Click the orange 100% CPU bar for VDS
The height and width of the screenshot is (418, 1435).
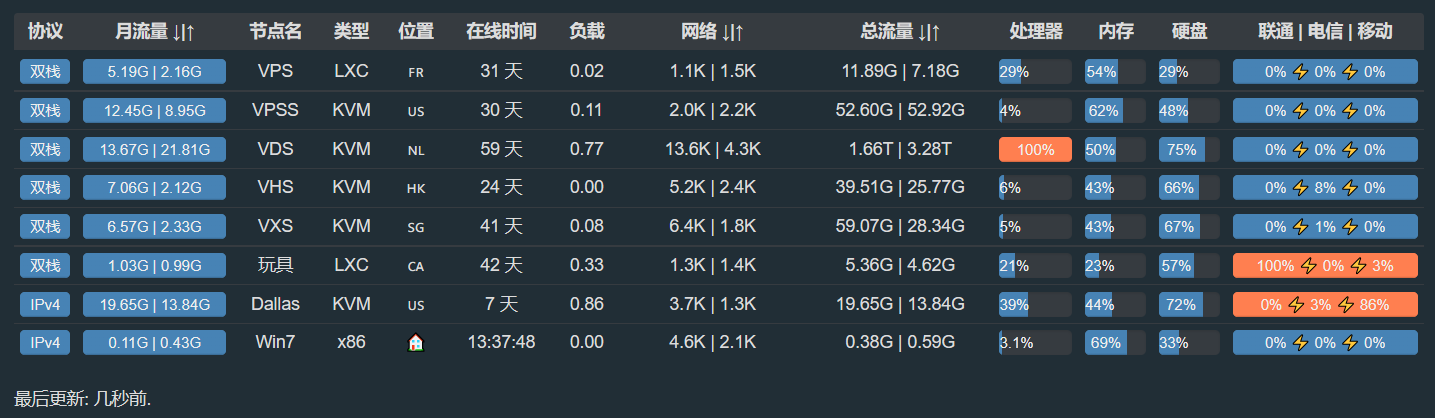pos(1035,150)
